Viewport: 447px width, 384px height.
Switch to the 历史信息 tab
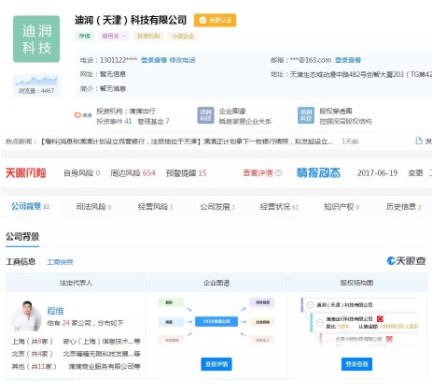coord(403,207)
